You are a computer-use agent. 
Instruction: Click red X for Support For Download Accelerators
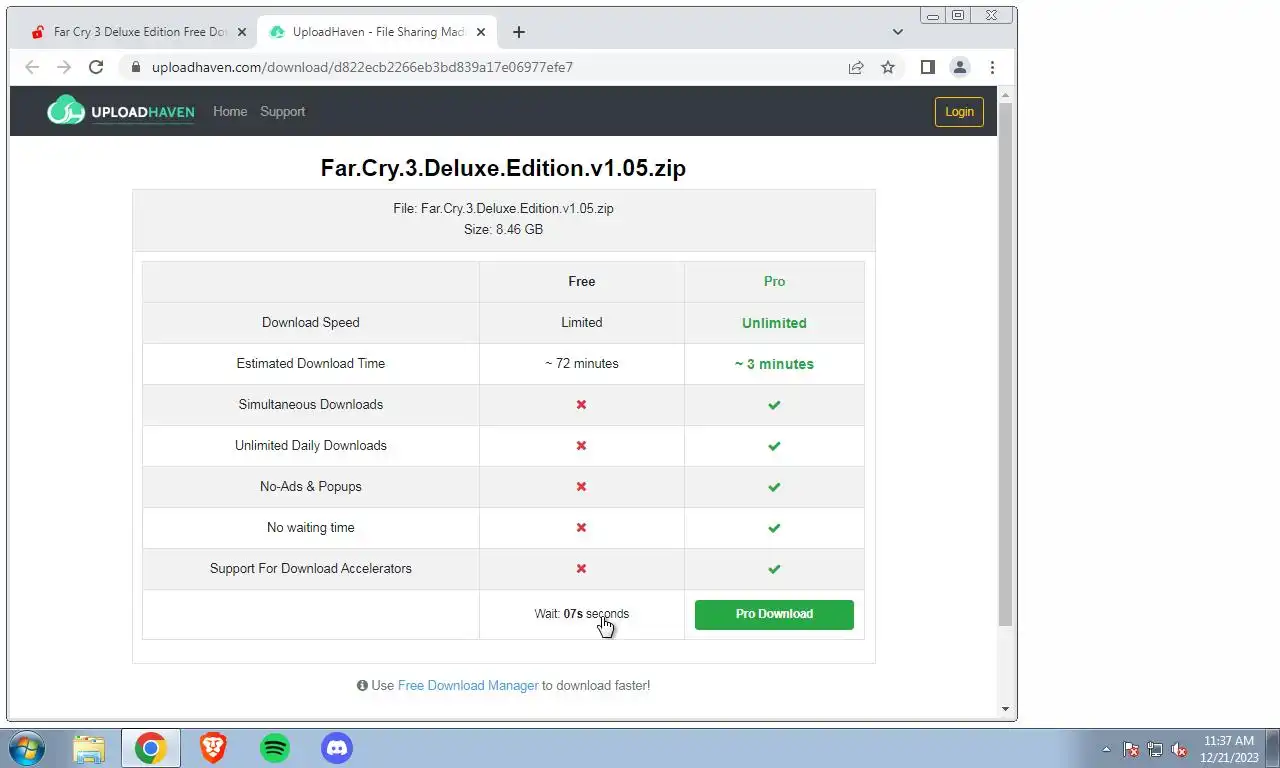tap(581, 568)
